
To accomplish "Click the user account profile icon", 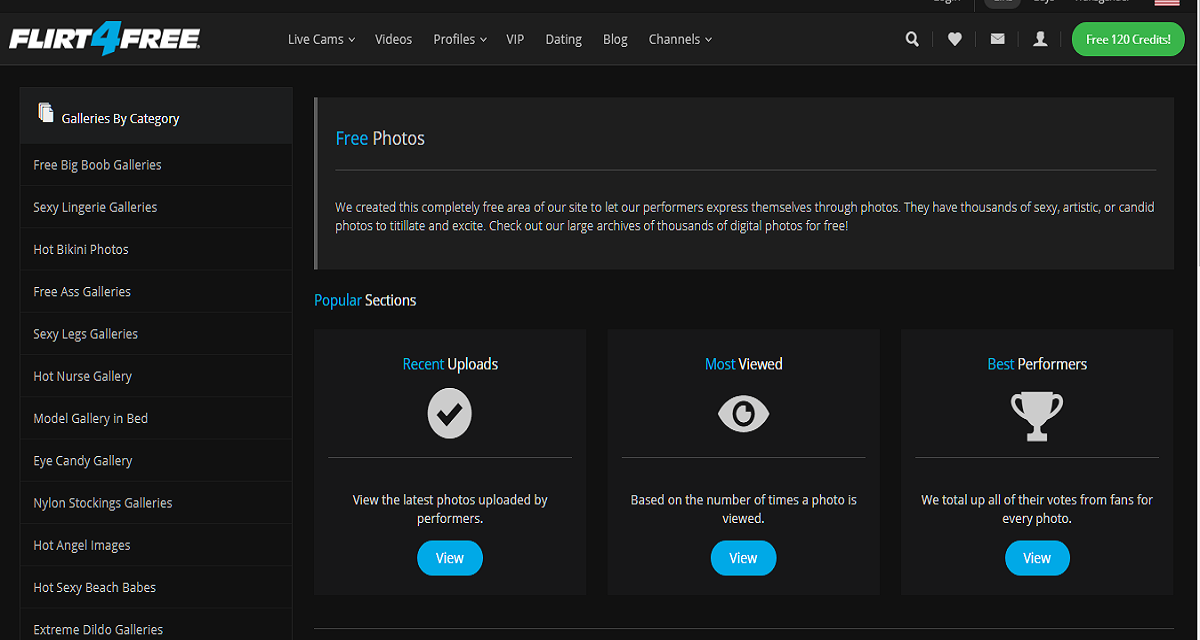I will pos(1040,39).
